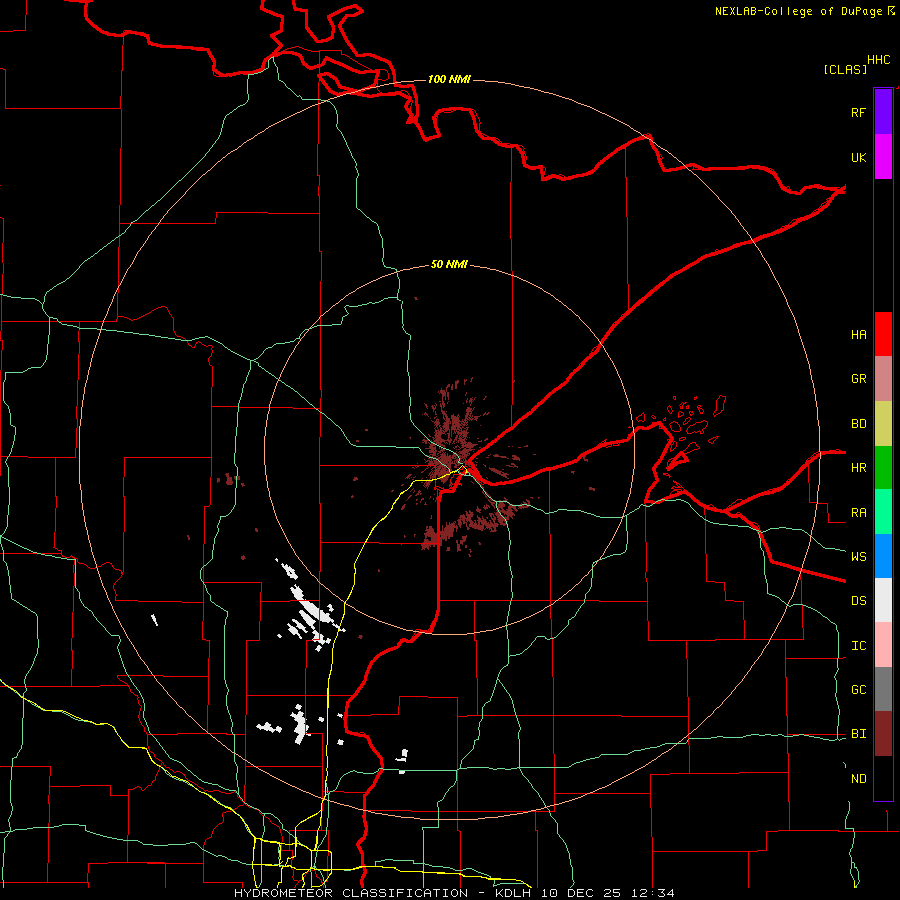Click the RF purple legend swatch
Viewport: 900px width, 900px height.
pos(883,112)
